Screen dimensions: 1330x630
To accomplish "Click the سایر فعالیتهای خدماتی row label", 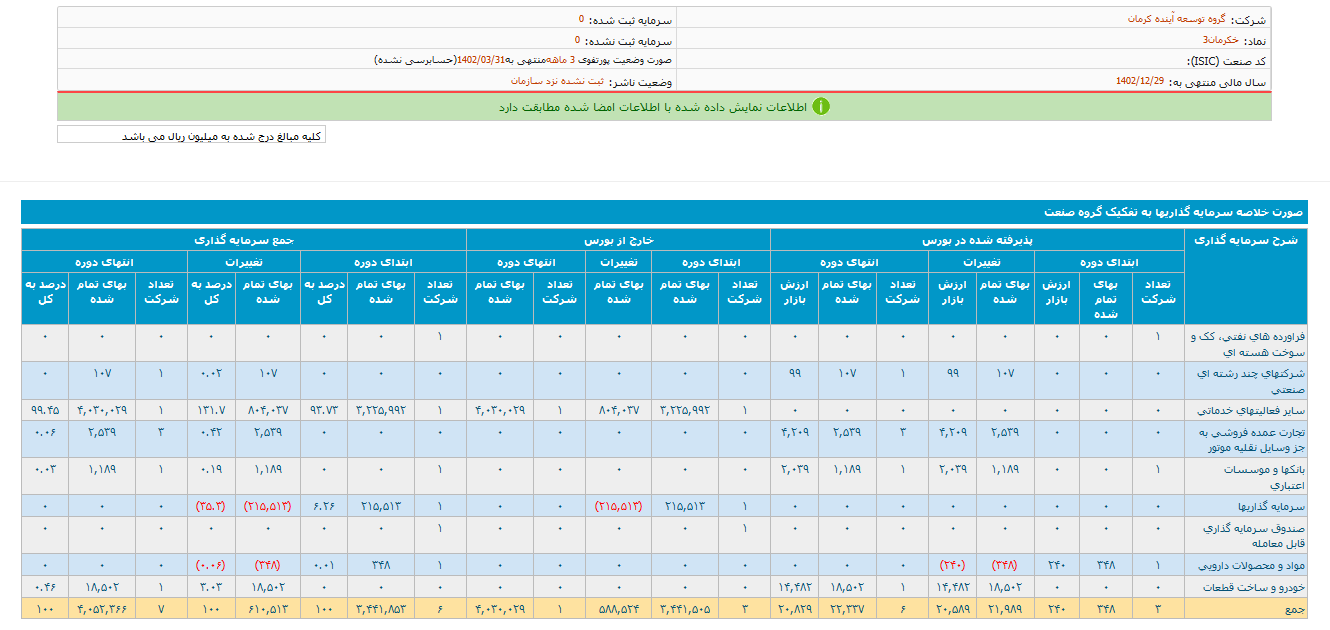I will (1249, 411).
